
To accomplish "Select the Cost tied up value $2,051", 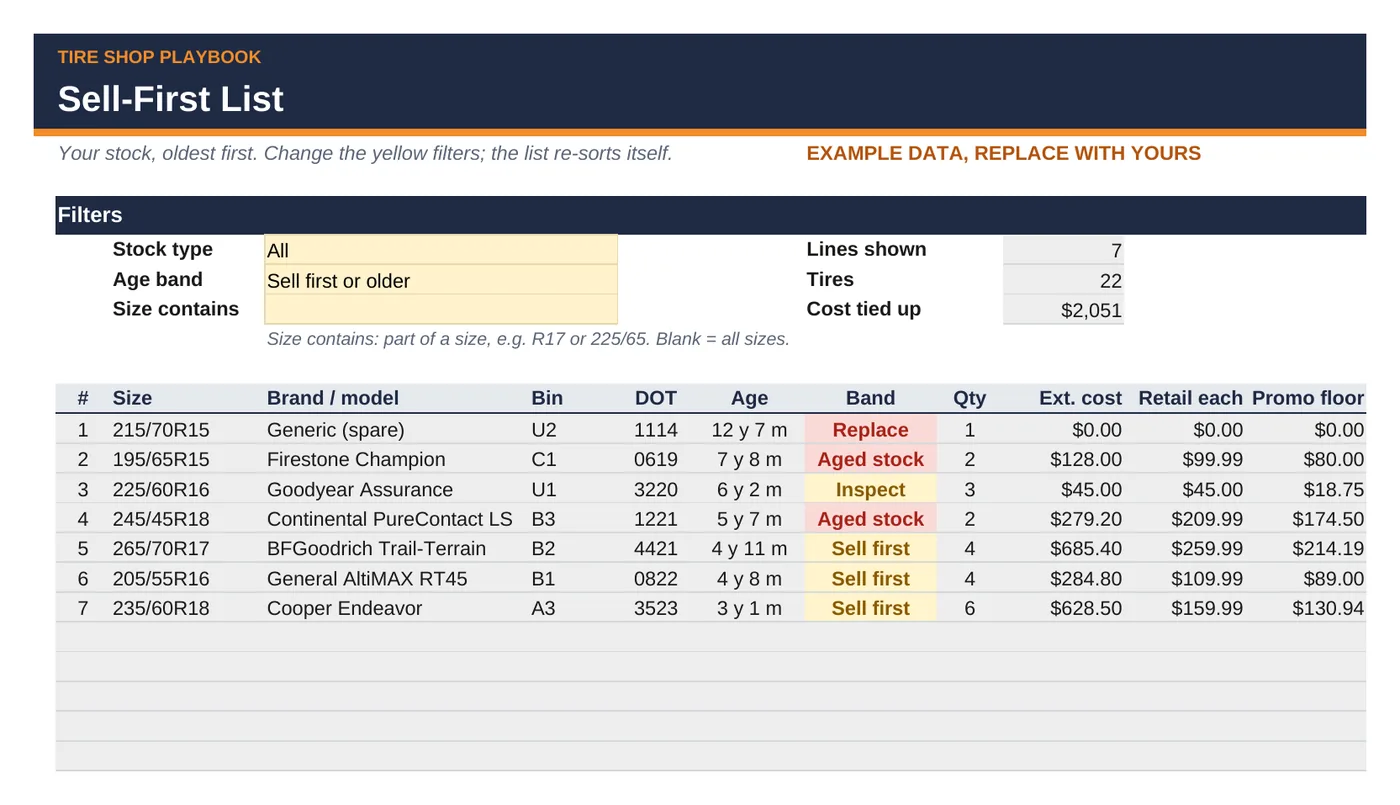I will pyautogui.click(x=1063, y=309).
